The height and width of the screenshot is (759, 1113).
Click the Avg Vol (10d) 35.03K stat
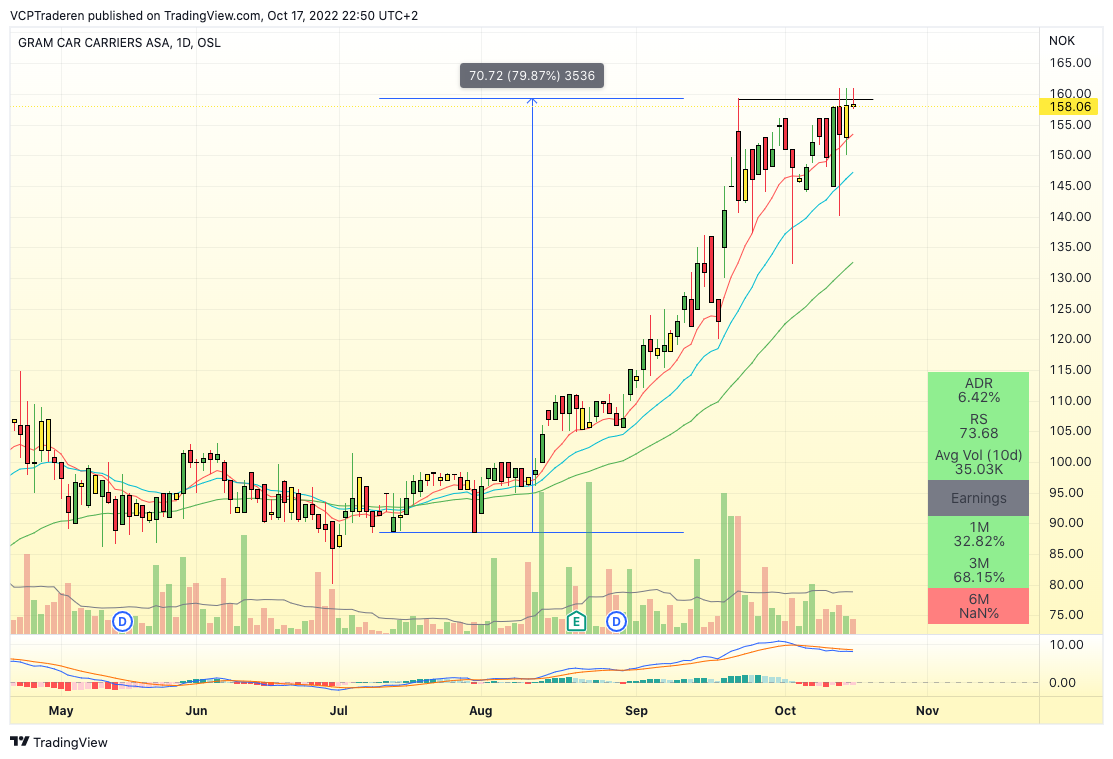978,462
